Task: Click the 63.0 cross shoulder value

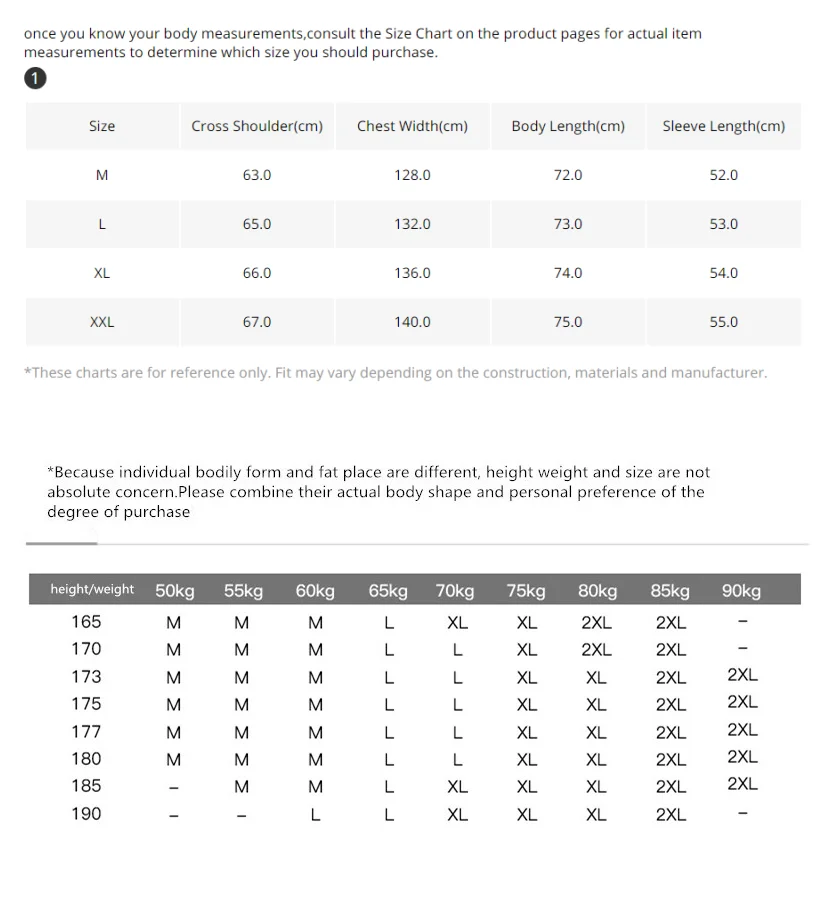Action: click(x=257, y=175)
